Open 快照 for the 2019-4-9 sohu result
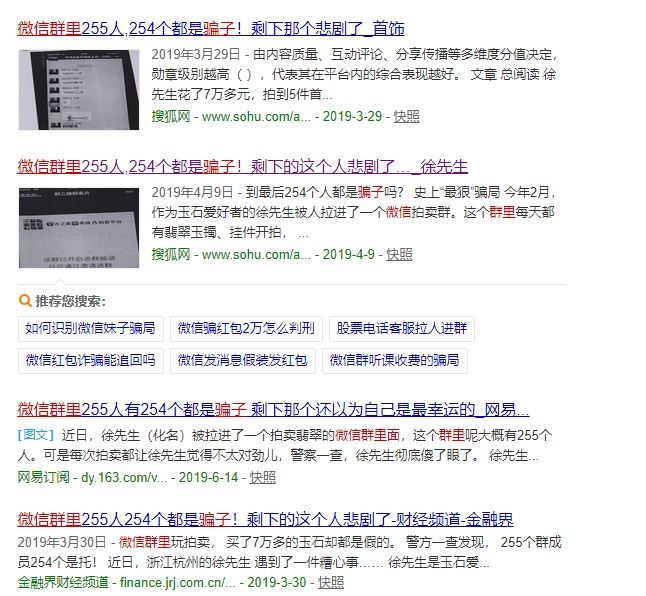 399,255
